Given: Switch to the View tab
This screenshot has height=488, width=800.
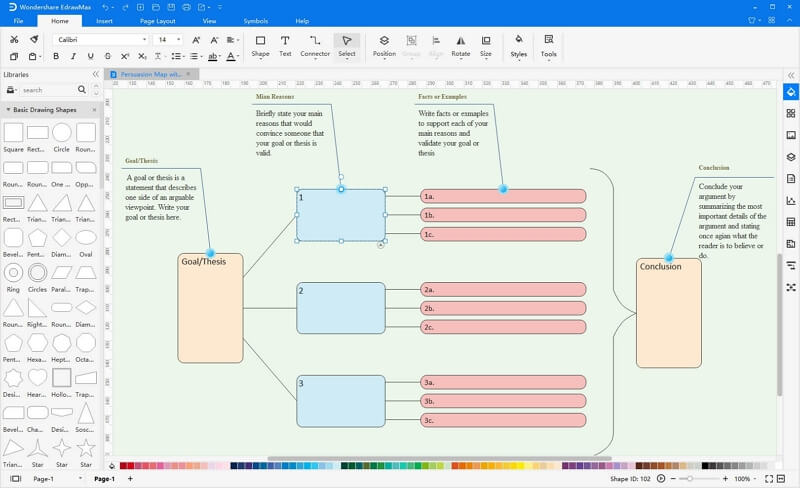Looking at the screenshot, I should [x=209, y=21].
